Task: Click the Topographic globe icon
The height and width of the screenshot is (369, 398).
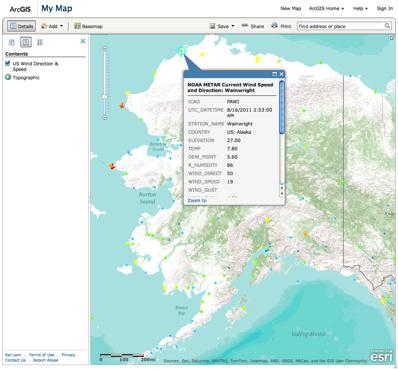Action: point(8,77)
